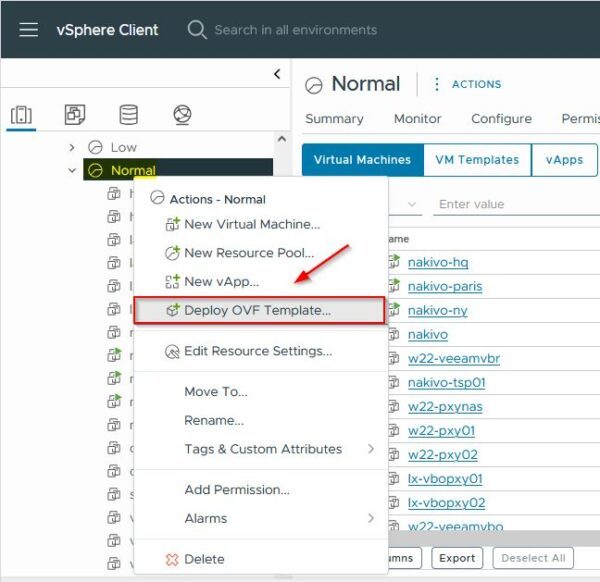
Task: Click the tree scroll up arrow
Action: [x=282, y=139]
